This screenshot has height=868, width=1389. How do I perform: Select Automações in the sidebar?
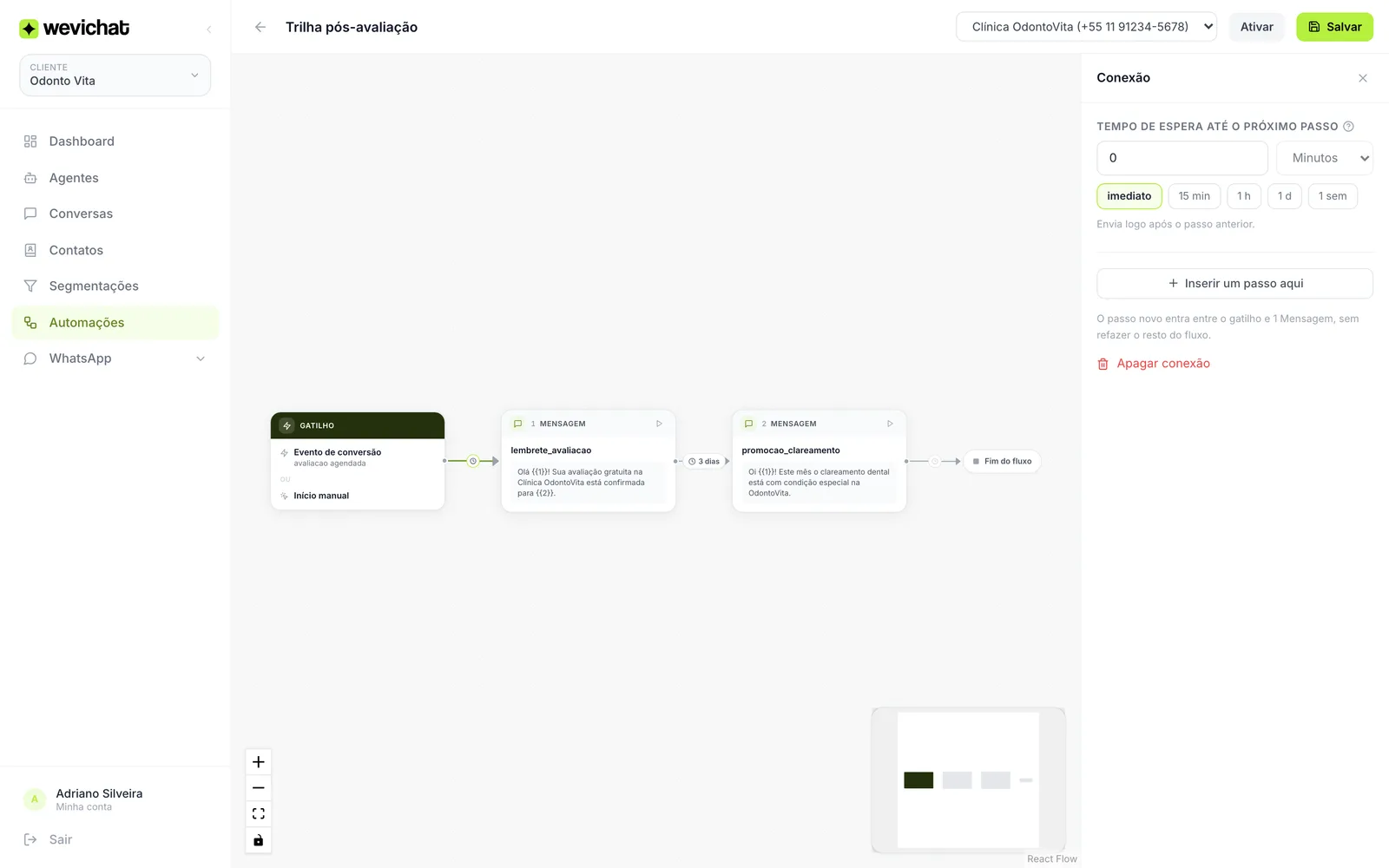pos(115,322)
